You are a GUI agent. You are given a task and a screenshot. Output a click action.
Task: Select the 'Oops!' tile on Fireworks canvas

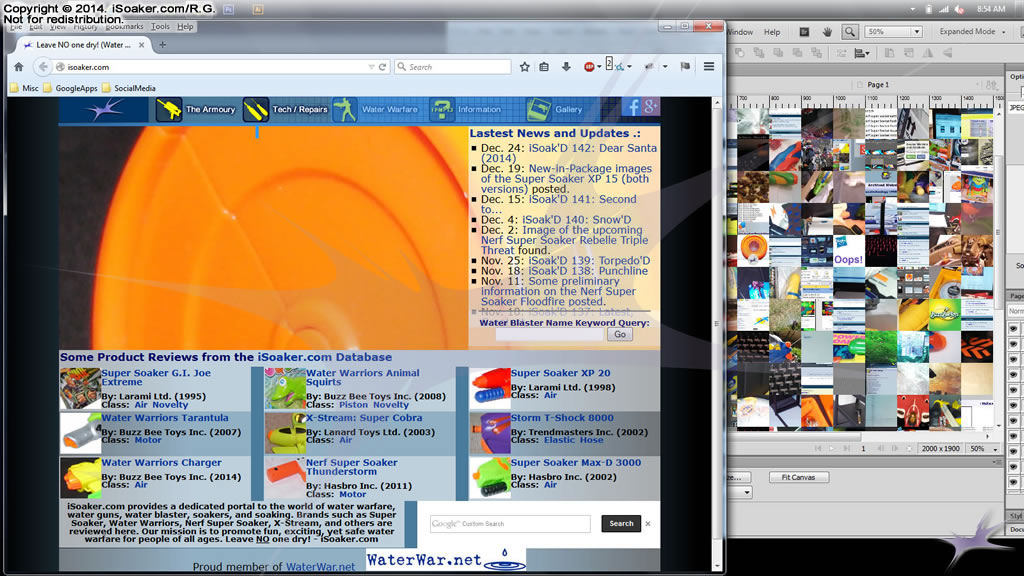[848, 251]
